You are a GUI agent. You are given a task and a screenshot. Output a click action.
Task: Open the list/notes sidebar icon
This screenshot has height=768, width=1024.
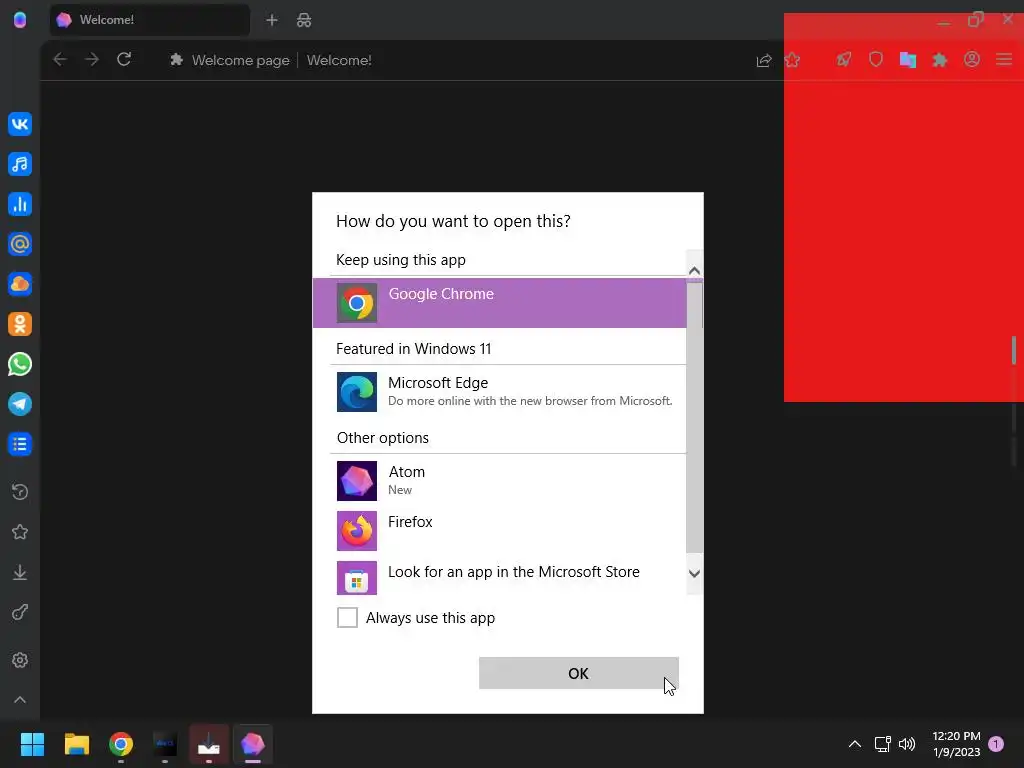tap(20, 444)
